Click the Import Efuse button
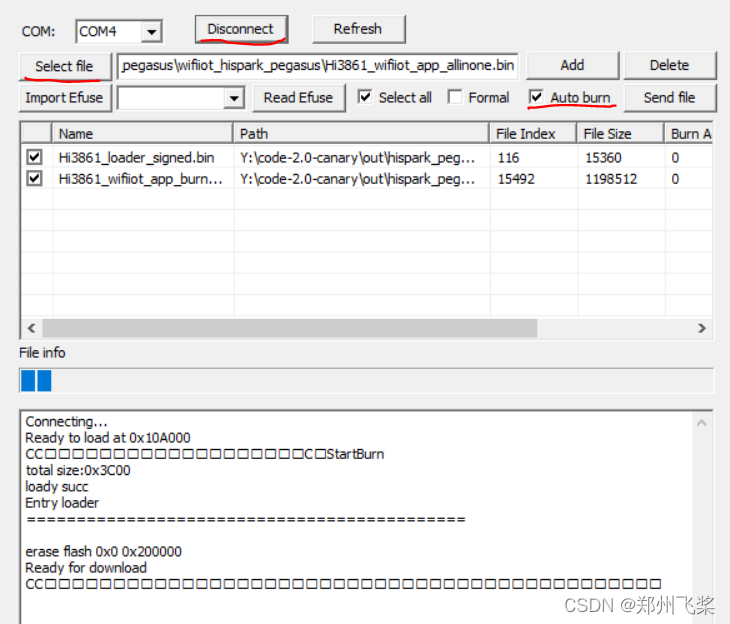 pos(65,98)
